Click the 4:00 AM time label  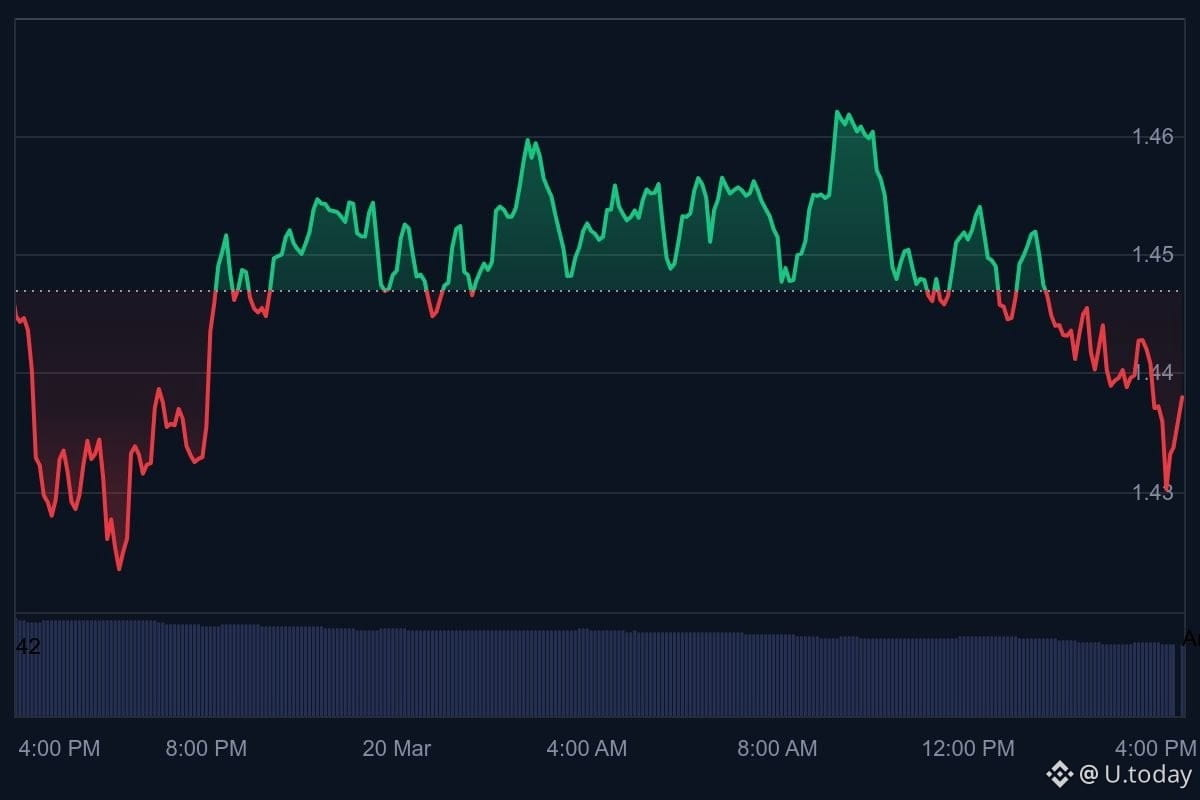586,748
